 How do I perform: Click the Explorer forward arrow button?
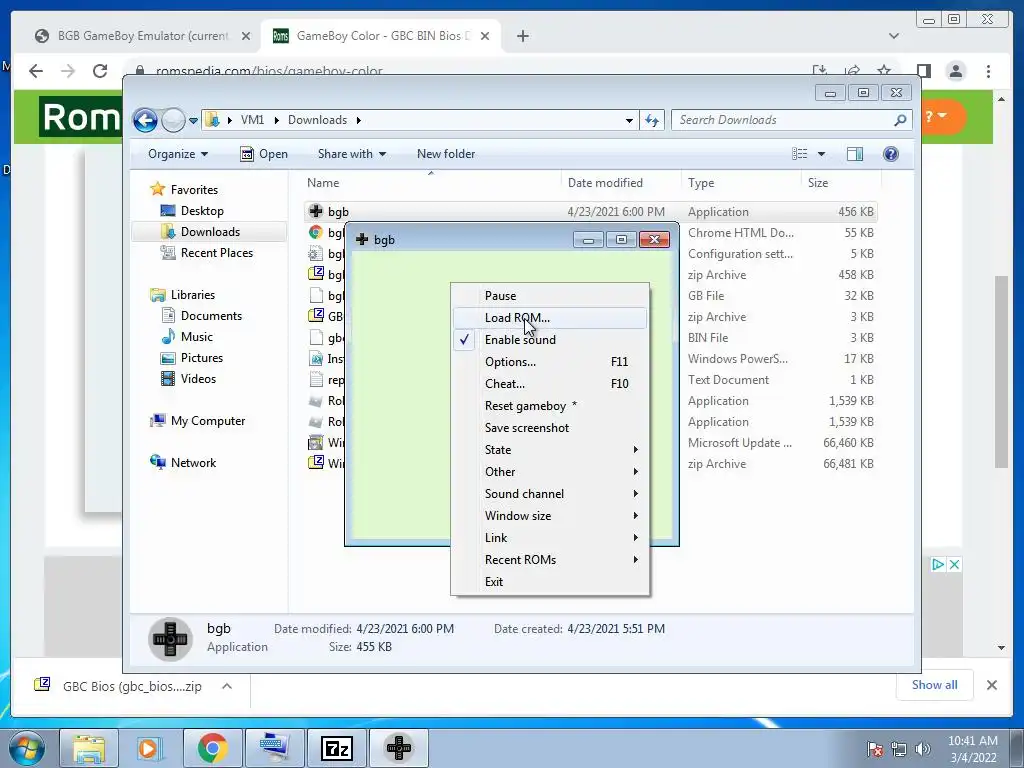(x=173, y=120)
